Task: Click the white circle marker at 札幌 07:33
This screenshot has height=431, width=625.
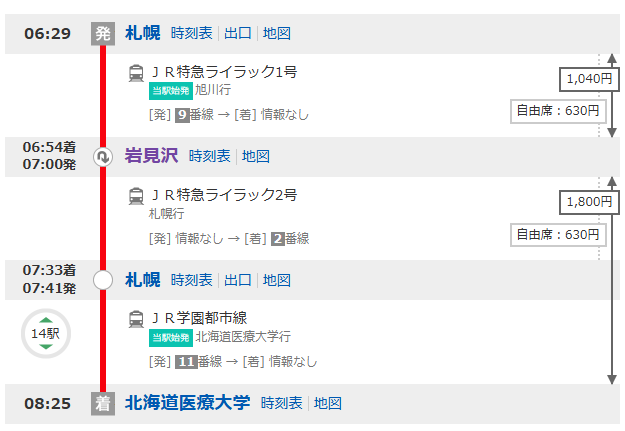Action: pyautogui.click(x=103, y=280)
